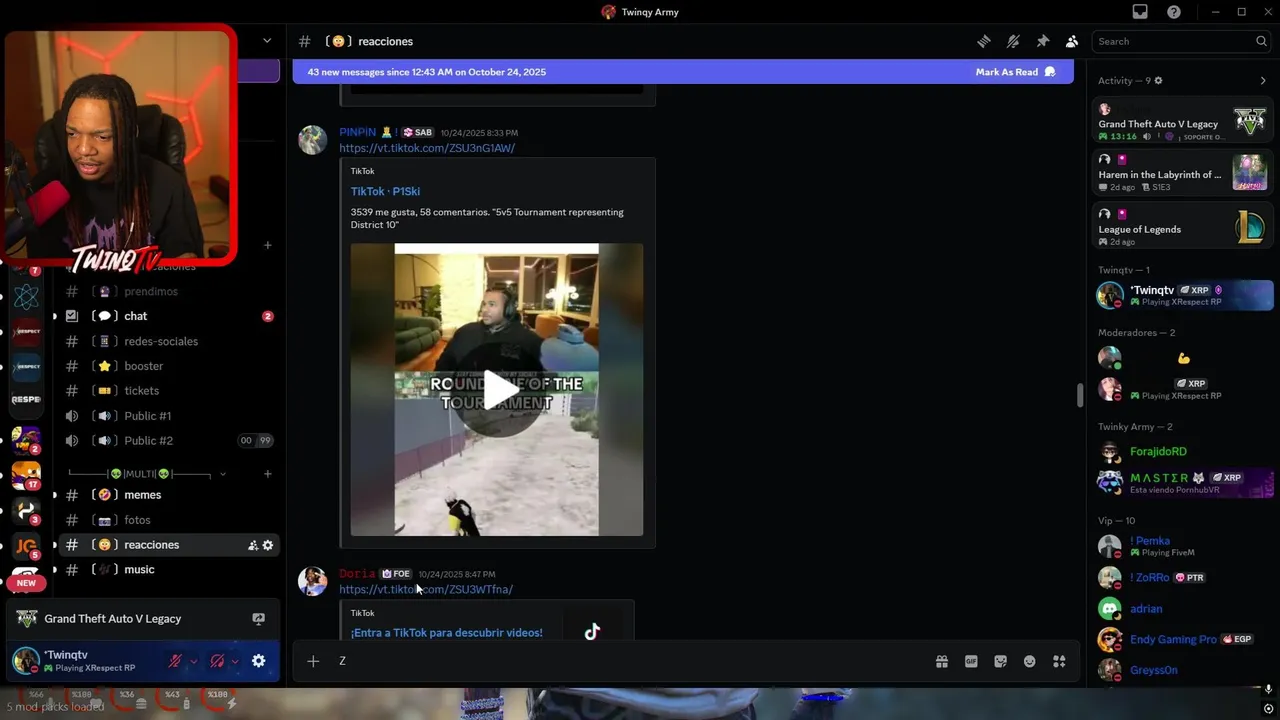This screenshot has height=720, width=1280.
Task: Open the sticker picker icon
Action: point(1000,661)
